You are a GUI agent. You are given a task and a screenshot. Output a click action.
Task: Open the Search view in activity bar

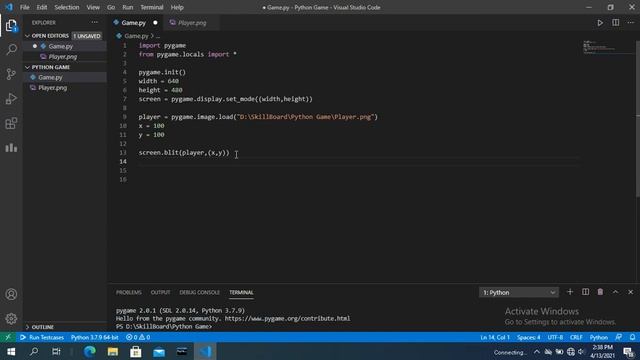(x=11, y=50)
